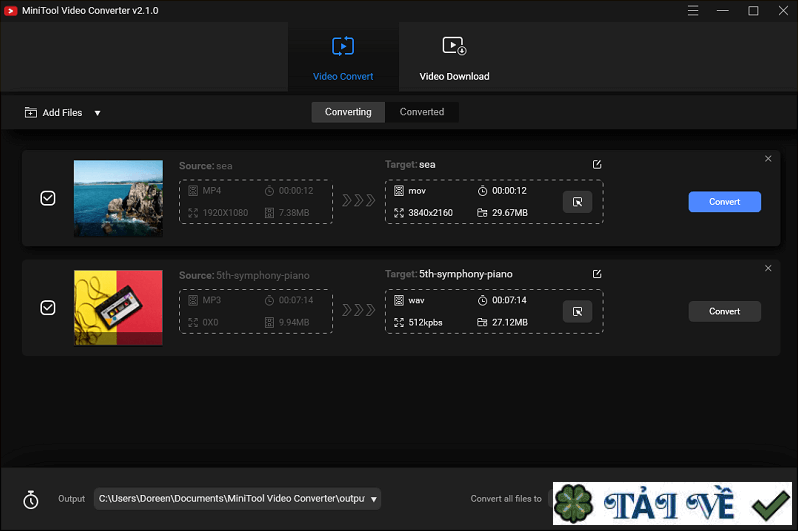The image size is (798, 531).
Task: Edit target name for sea file
Action: [597, 164]
